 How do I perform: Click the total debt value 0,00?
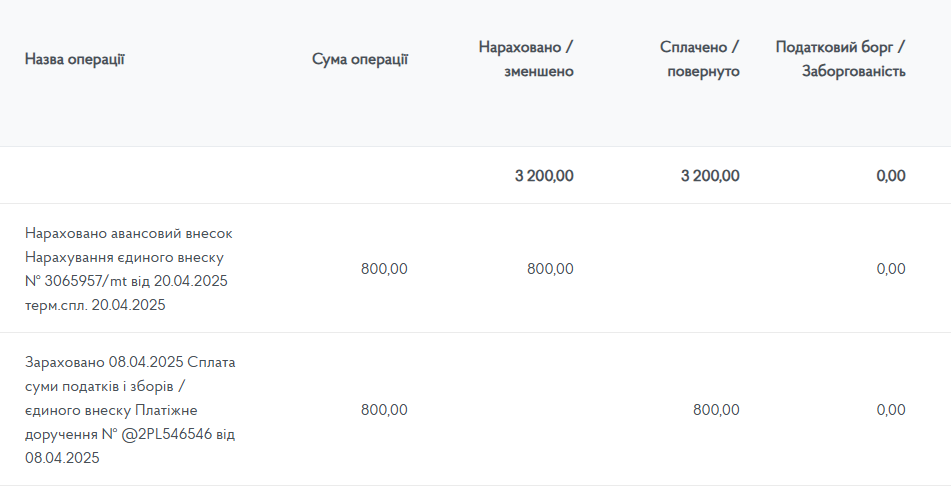point(891,176)
